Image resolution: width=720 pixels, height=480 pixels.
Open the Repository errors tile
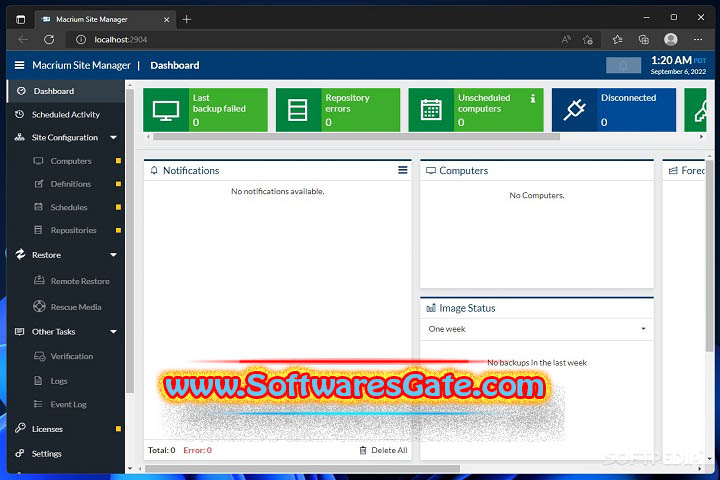coord(338,110)
